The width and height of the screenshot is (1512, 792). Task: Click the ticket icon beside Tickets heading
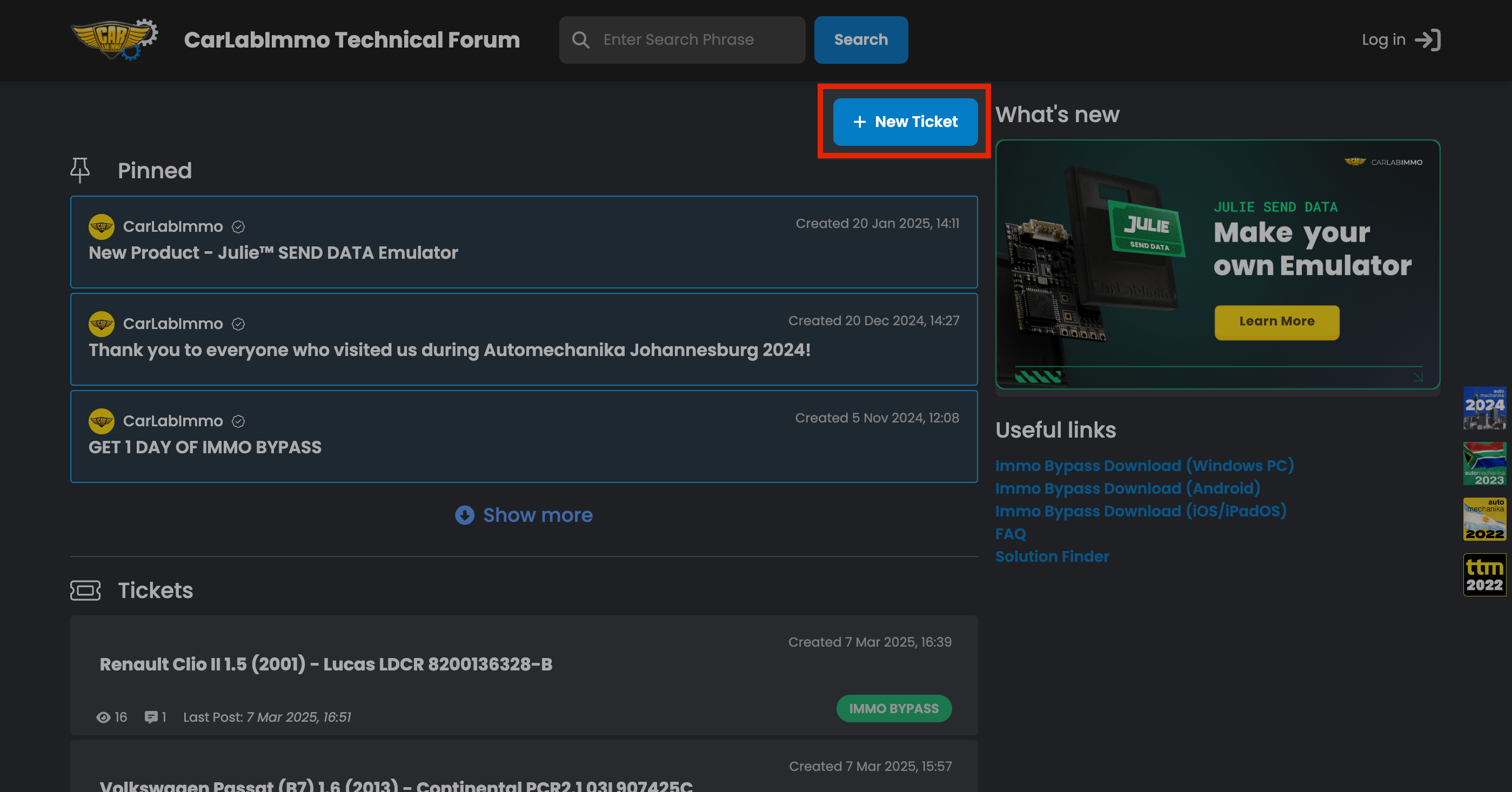click(x=85, y=590)
